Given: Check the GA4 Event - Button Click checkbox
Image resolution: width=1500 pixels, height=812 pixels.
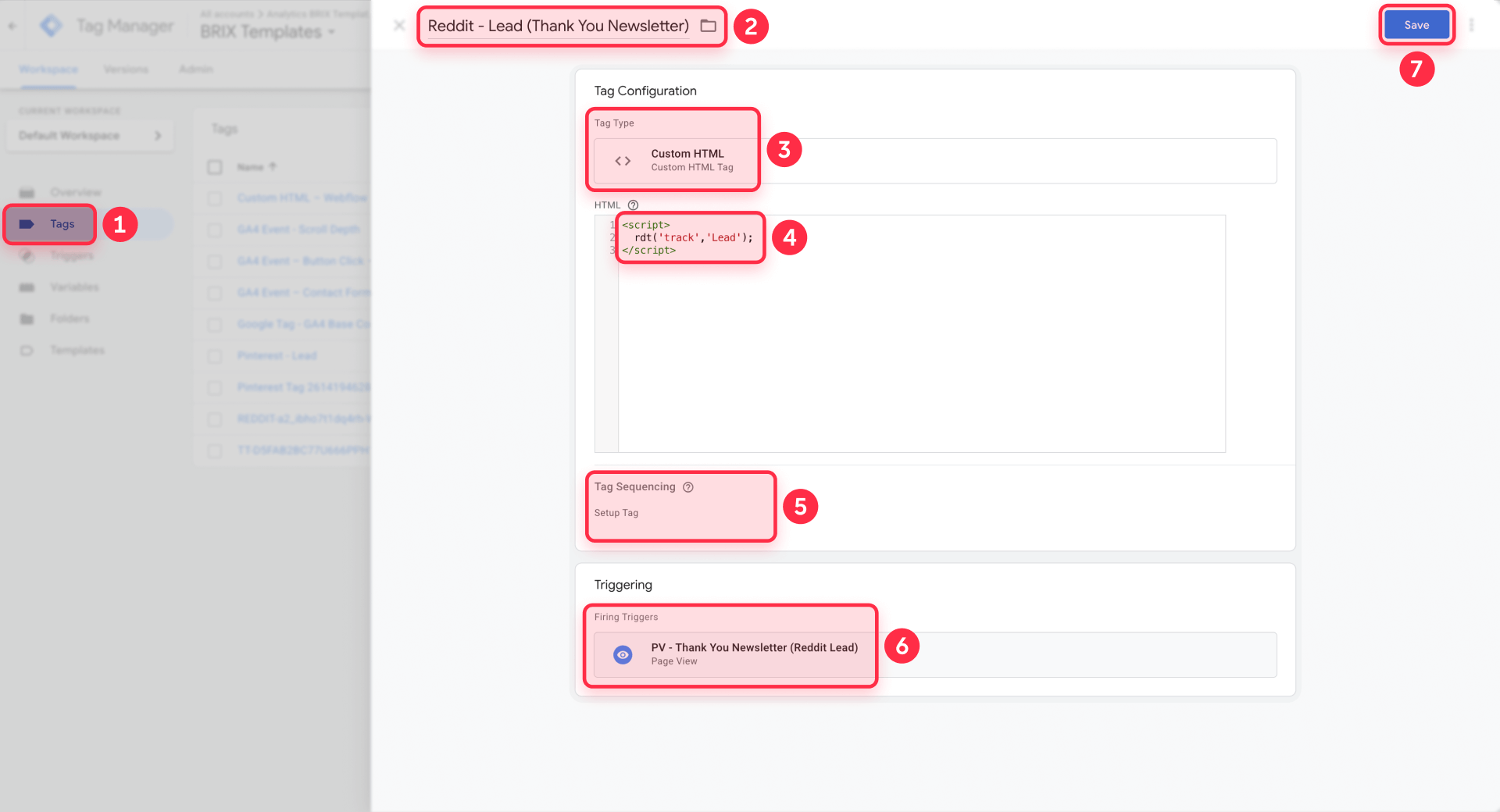Looking at the screenshot, I should coord(215,261).
